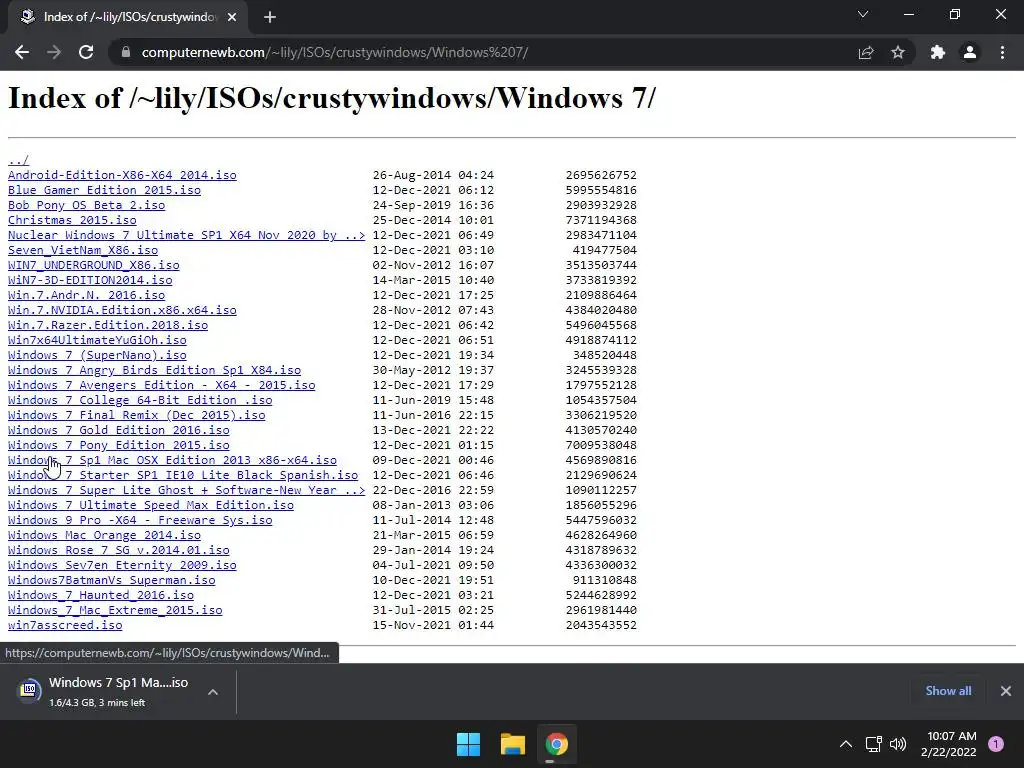Download Christmas 2015.iso
The width and height of the screenshot is (1024, 768).
[x=72, y=220]
